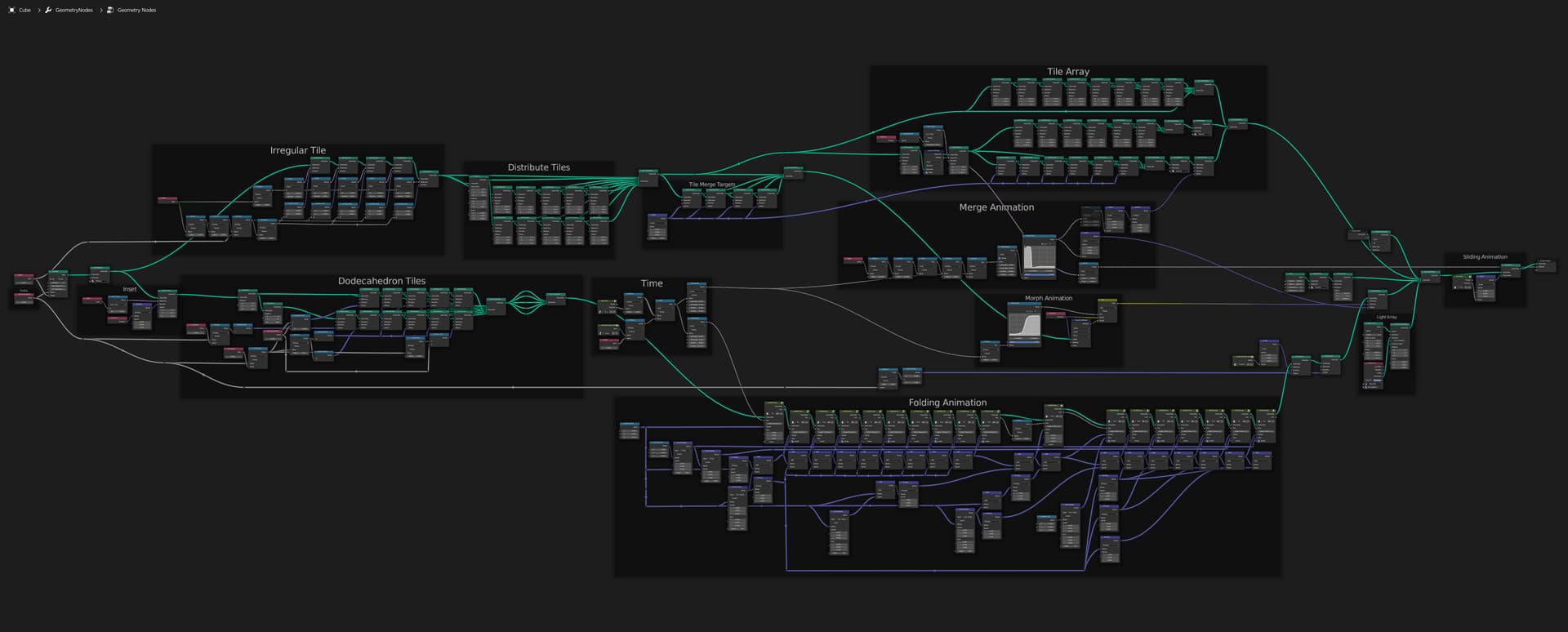Image resolution: width=1568 pixels, height=632 pixels.
Task: Select the Folding Animation frame title
Action: [x=947, y=403]
